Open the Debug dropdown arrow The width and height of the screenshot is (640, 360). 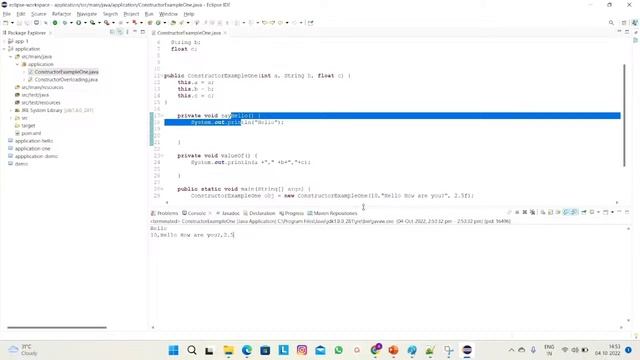(x=71, y=23)
